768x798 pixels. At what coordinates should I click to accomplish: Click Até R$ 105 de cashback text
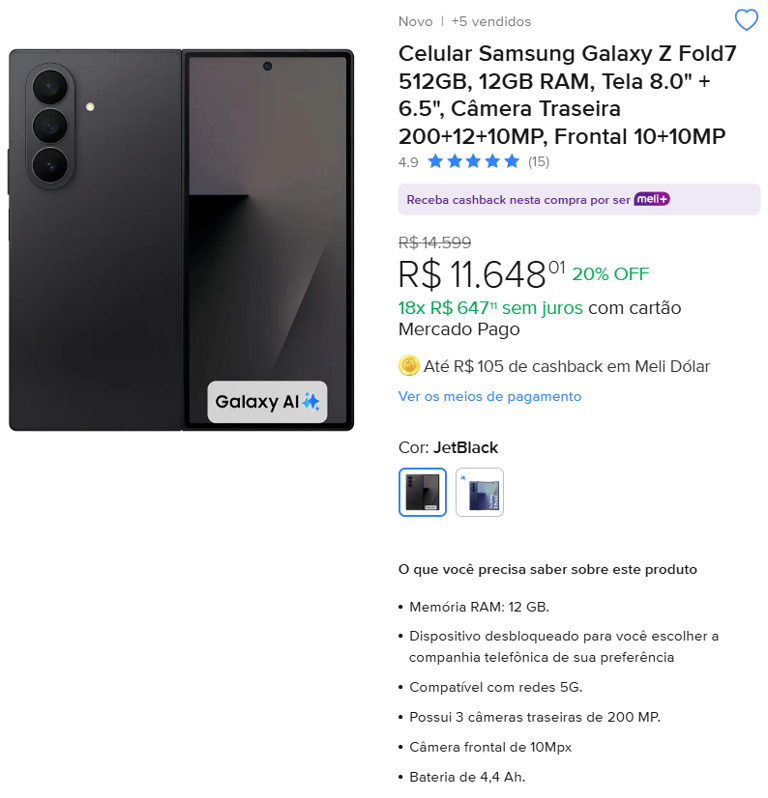pyautogui.click(x=566, y=366)
